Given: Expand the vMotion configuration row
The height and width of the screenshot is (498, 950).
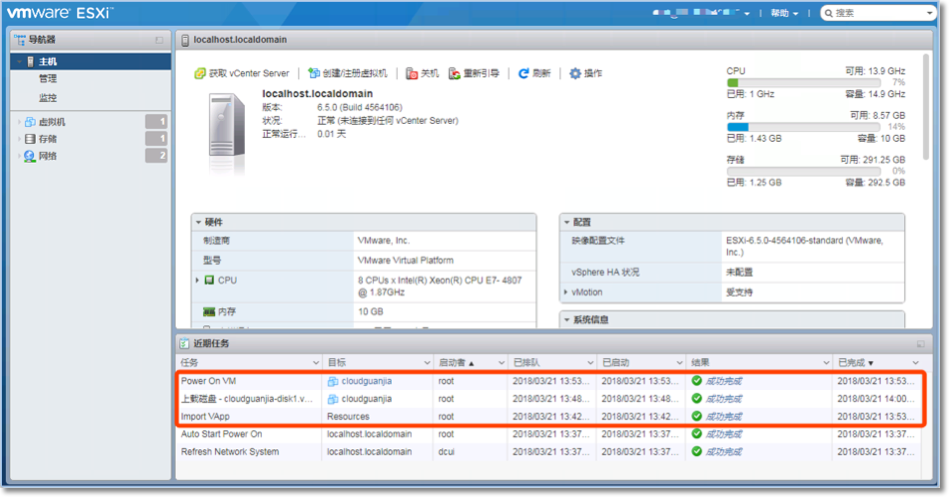Looking at the screenshot, I should 566,292.
